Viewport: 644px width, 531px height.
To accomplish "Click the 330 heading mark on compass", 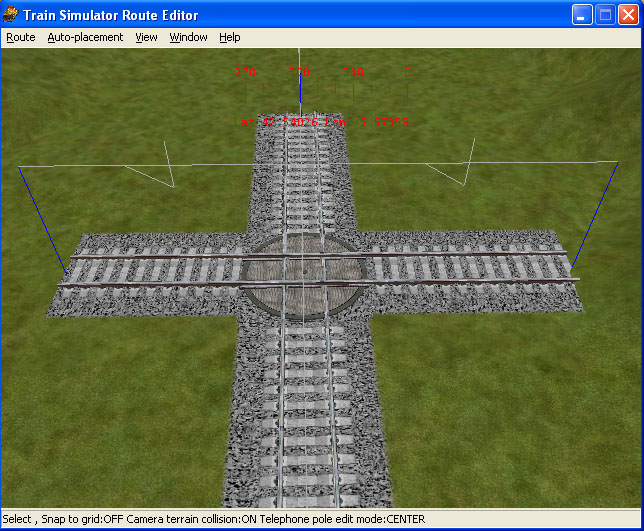I will [353, 72].
